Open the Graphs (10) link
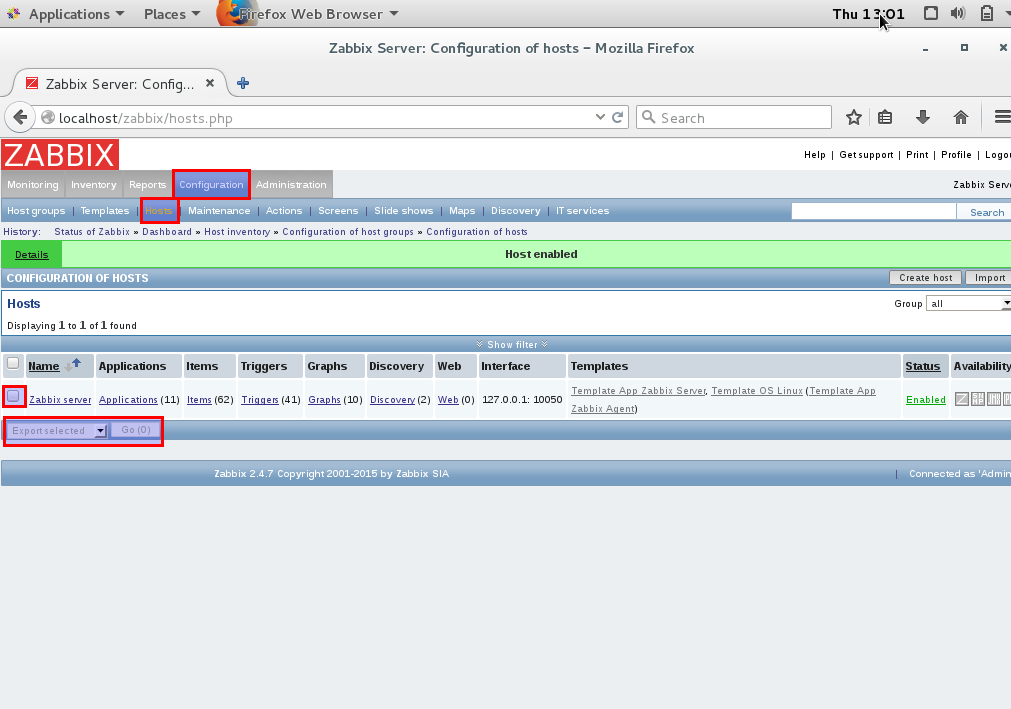The image size is (1011, 709). [324, 400]
